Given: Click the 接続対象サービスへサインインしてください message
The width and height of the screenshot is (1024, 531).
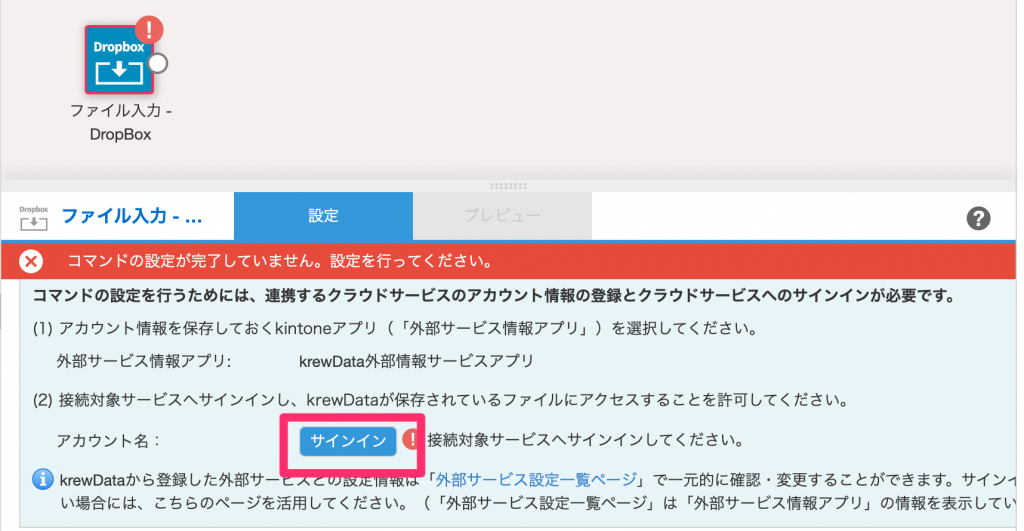Looking at the screenshot, I should 586,440.
